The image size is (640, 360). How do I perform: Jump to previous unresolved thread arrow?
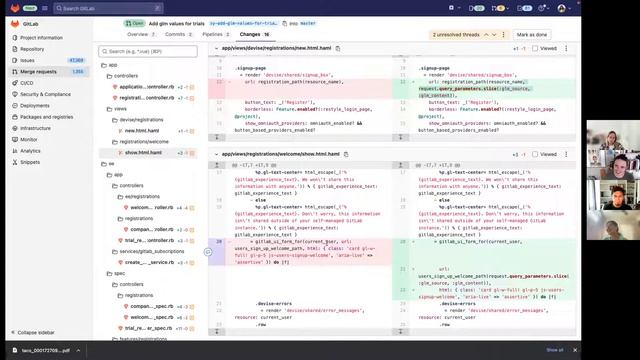486,35
